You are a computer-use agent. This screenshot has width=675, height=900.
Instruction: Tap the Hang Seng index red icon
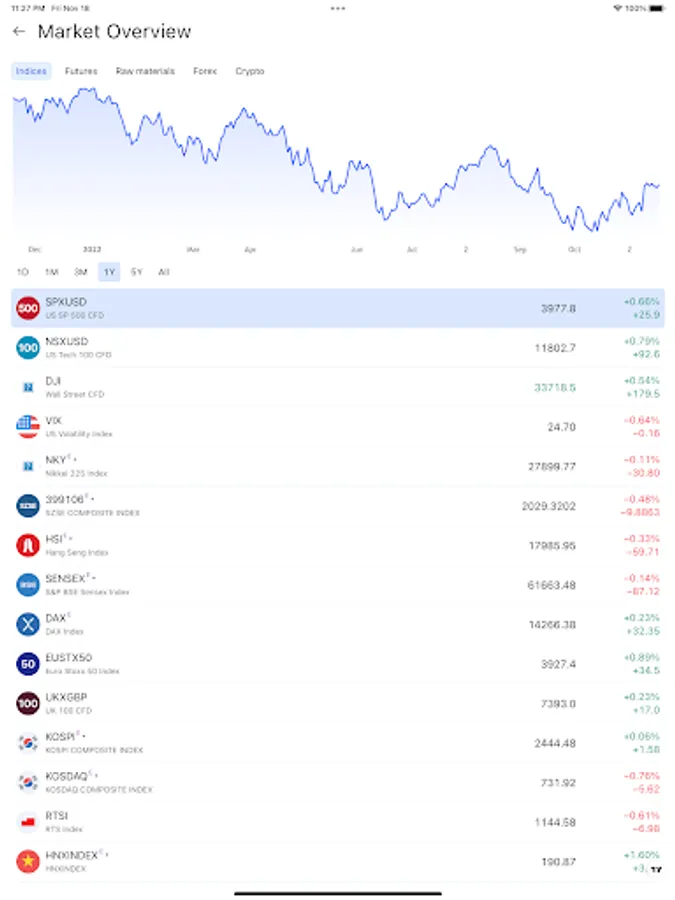tap(28, 545)
